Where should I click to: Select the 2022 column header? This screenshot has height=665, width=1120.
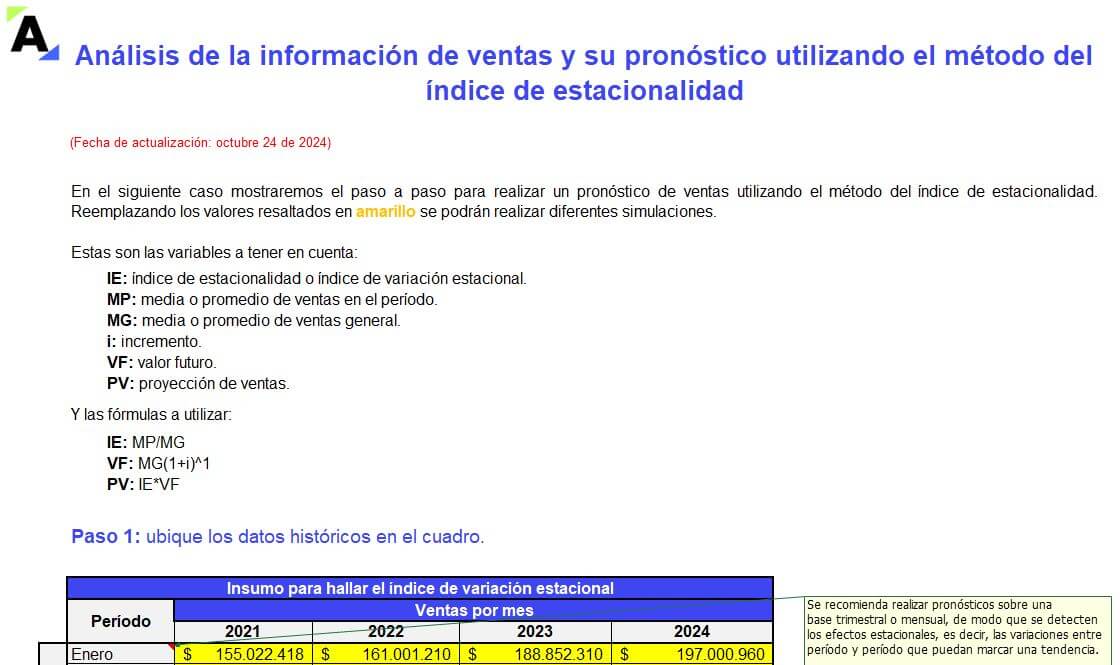386,631
